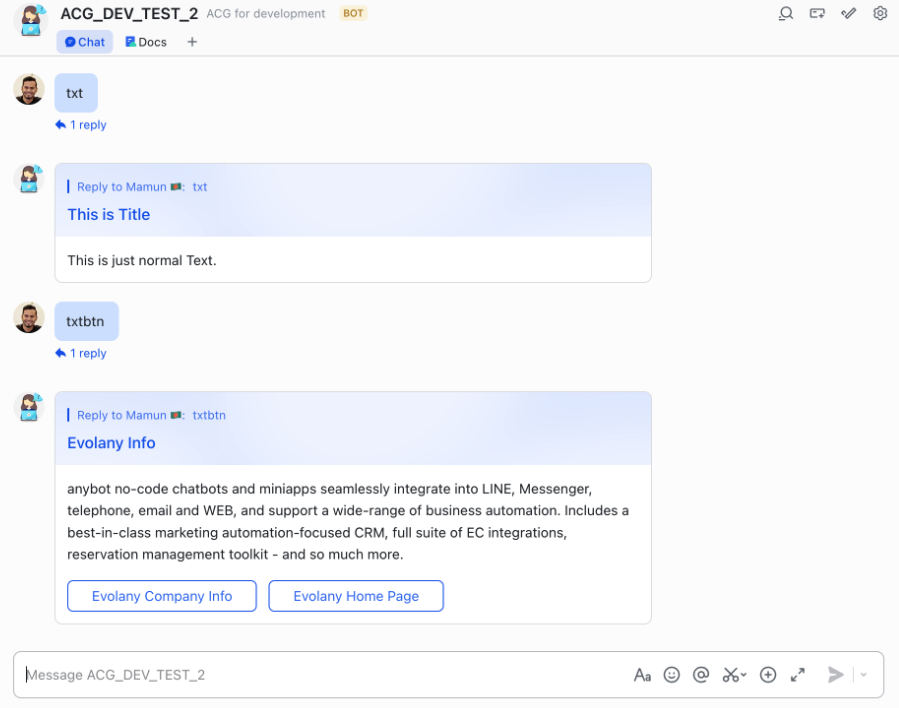Focus the Message ACG_DEV_TEST_2 input field

pyautogui.click(x=320, y=675)
